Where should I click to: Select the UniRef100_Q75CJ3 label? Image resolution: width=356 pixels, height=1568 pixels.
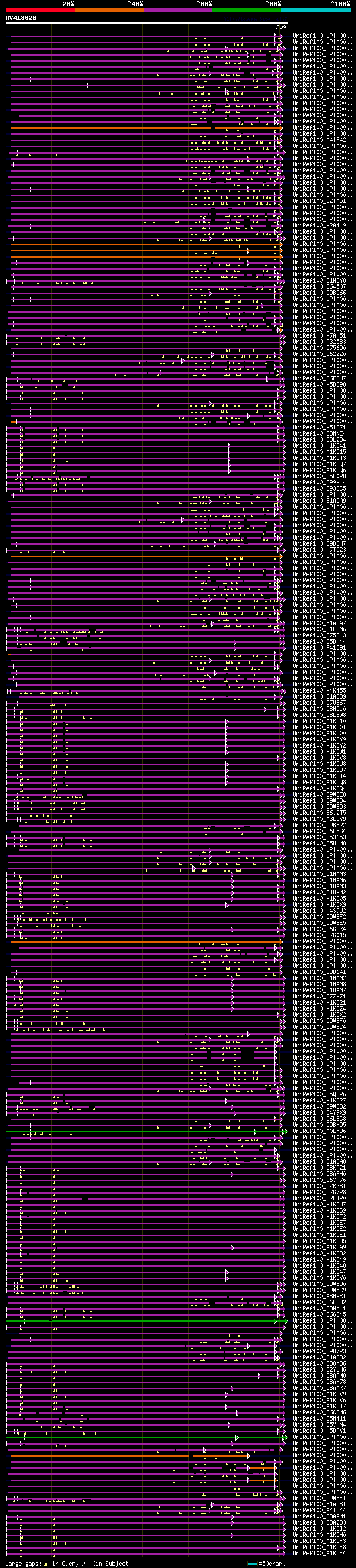click(x=319, y=635)
